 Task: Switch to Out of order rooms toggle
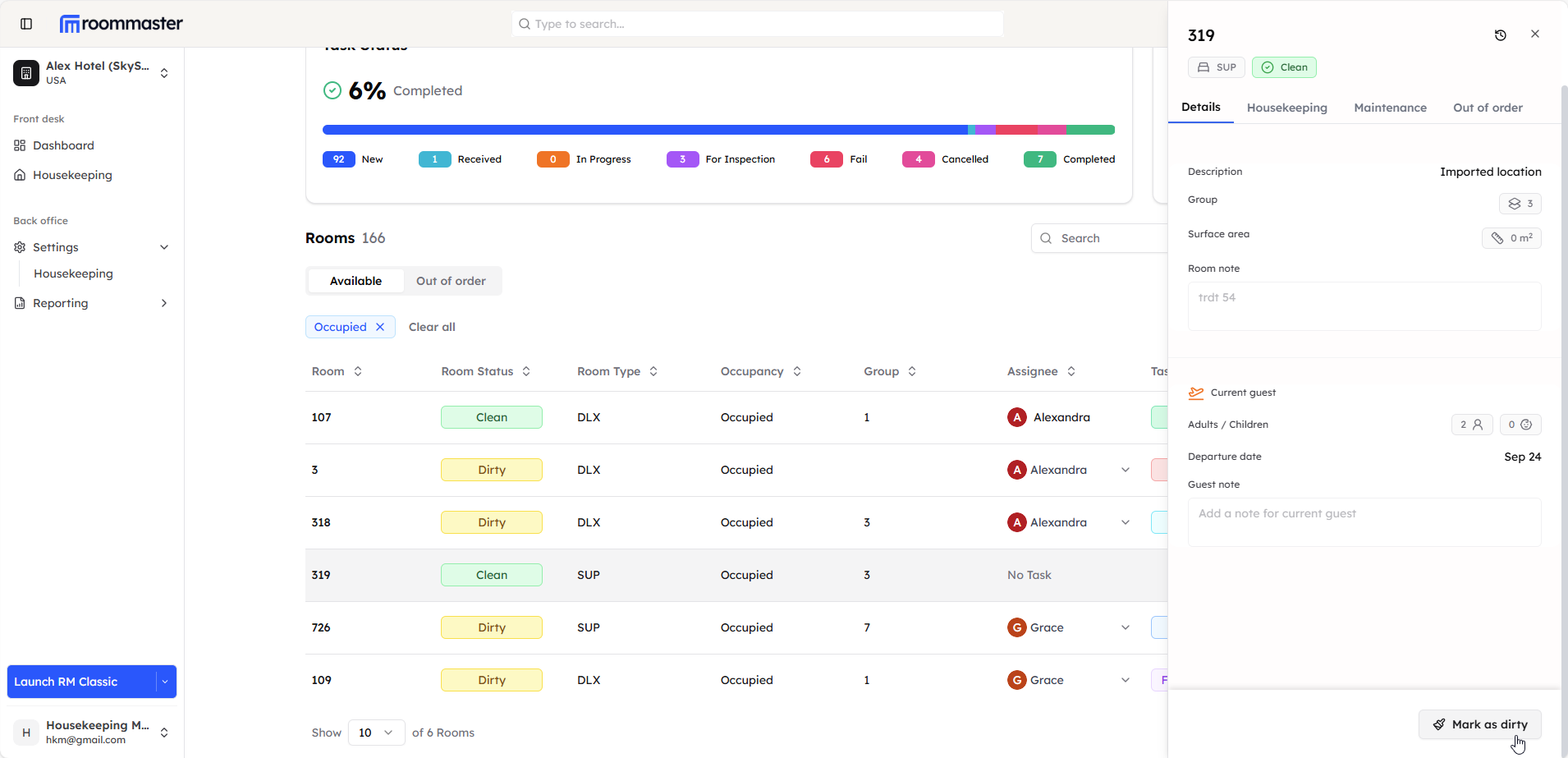coord(451,281)
